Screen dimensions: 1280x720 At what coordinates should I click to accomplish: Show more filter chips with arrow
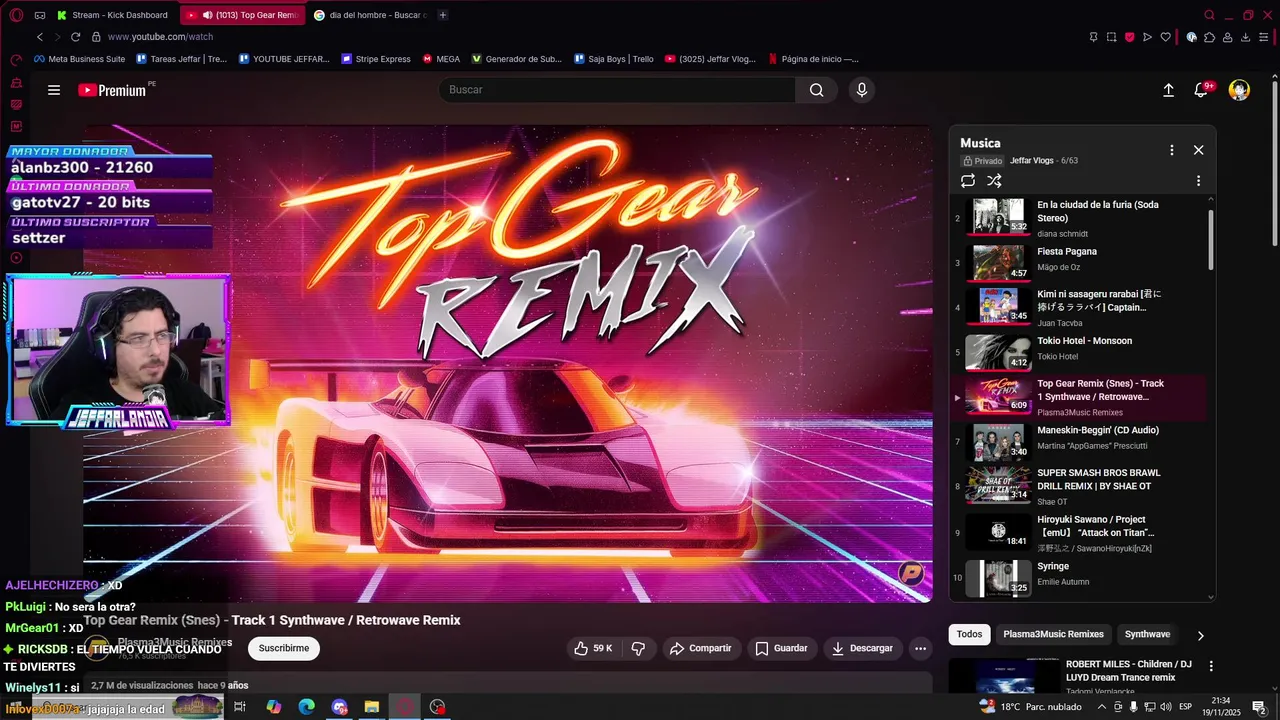click(1200, 635)
